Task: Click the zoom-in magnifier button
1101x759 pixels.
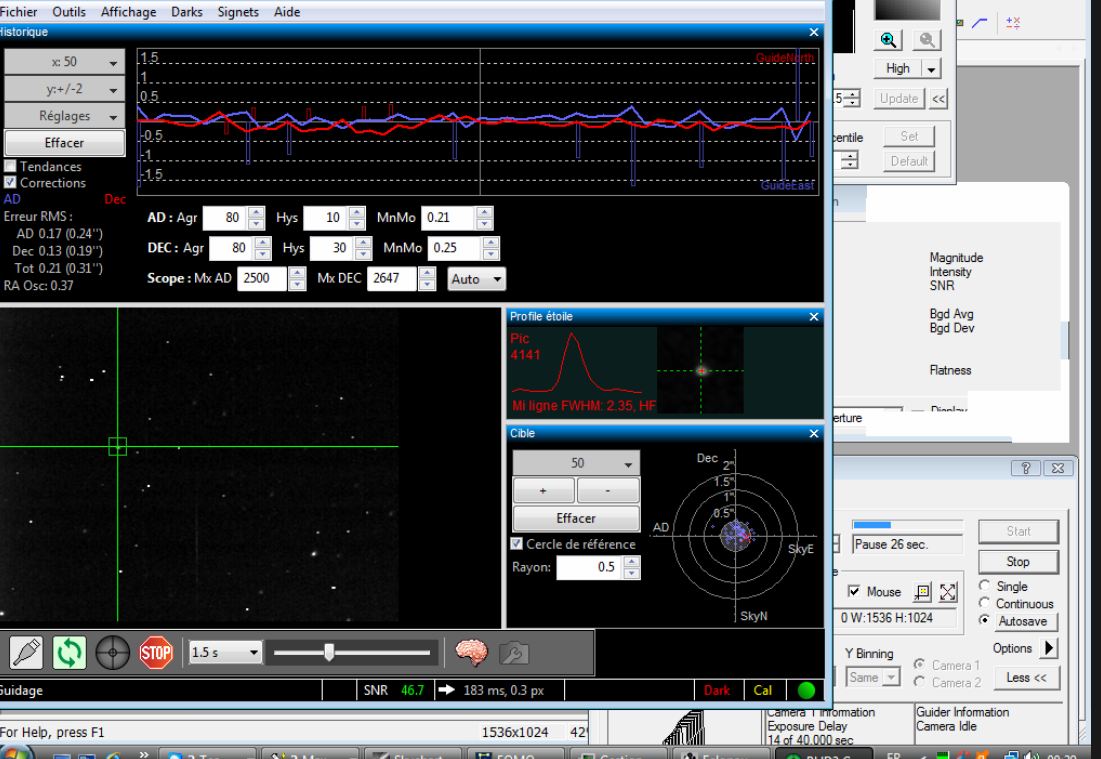Action: [888, 39]
